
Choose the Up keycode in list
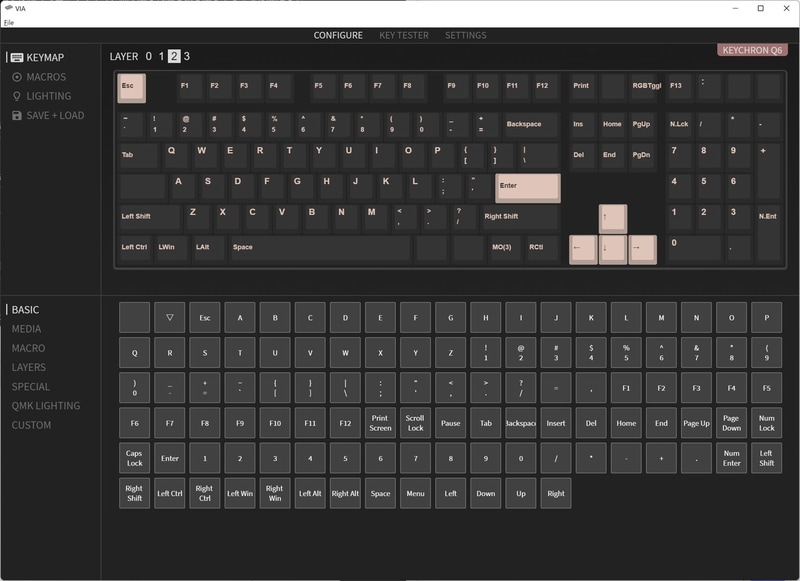pos(520,493)
